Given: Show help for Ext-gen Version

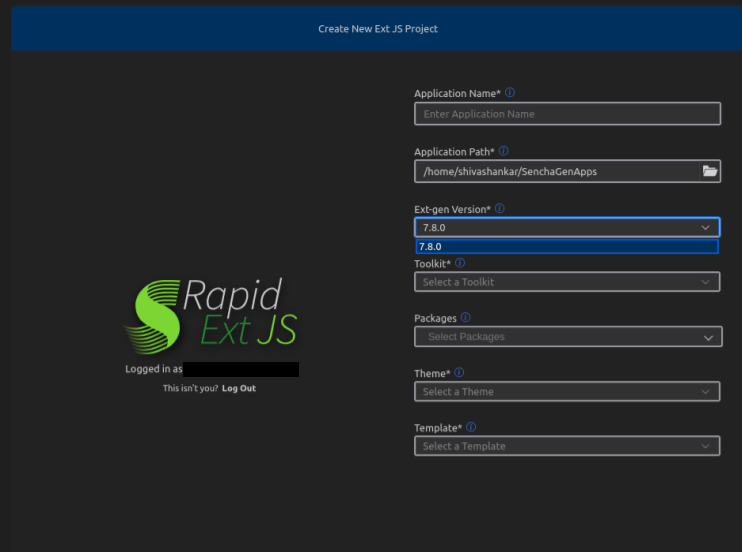Looking at the screenshot, I should (x=499, y=209).
